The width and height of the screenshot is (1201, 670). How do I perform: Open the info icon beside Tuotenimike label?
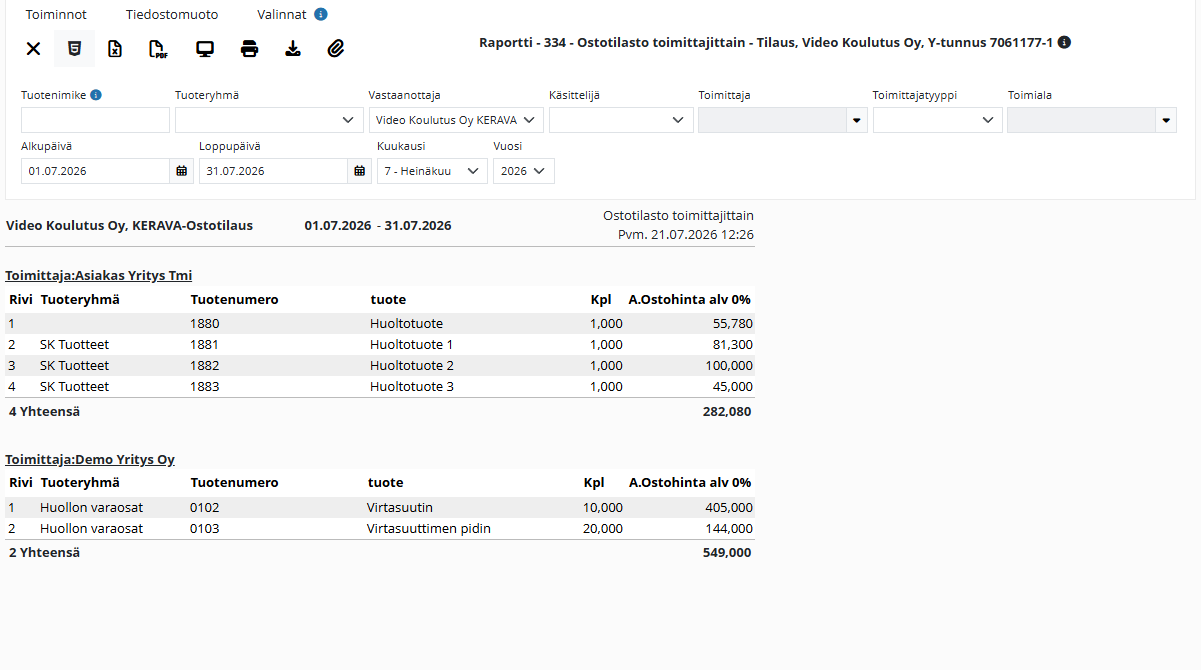click(96, 95)
